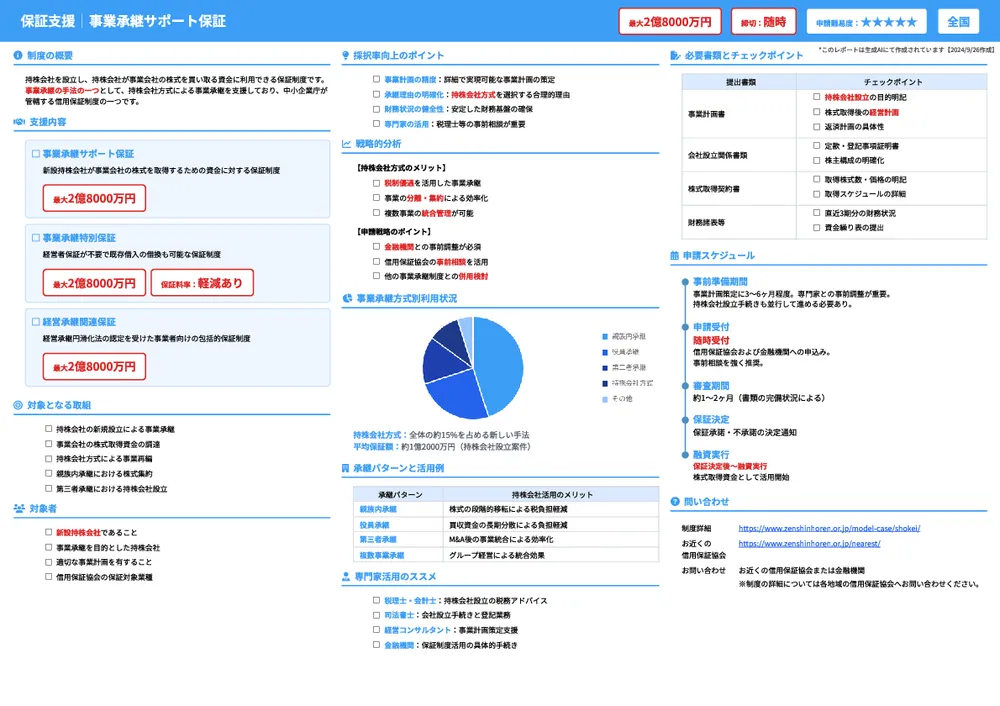Click the table icon next to 承継パターンと活用例
Viewport: 1000px width, 706px height.
[x=345, y=468]
